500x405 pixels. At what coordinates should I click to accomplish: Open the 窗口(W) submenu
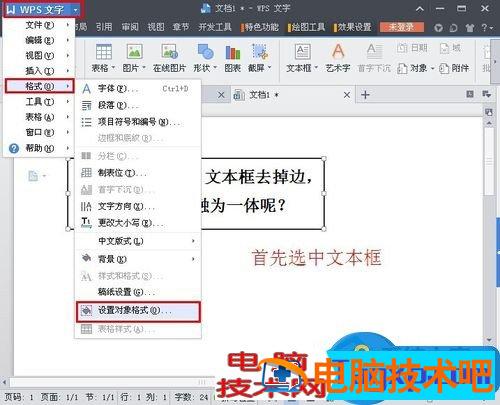(x=38, y=133)
